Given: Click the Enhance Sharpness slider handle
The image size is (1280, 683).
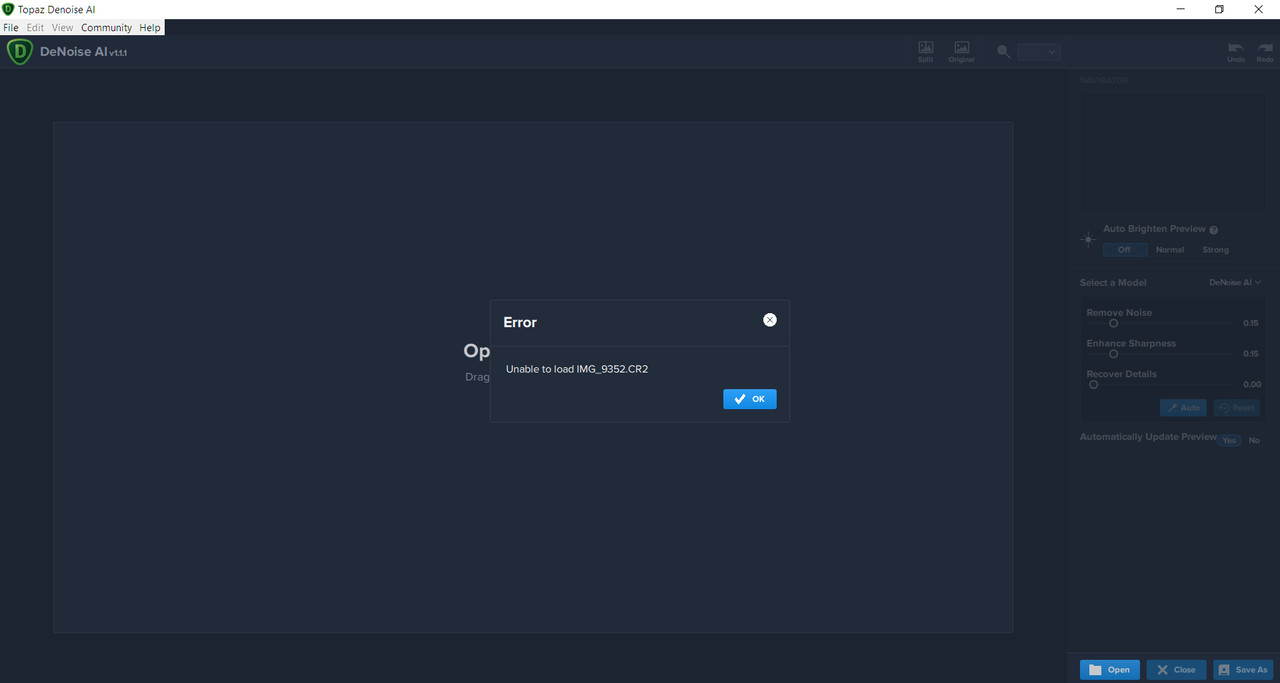Looking at the screenshot, I should tap(1113, 354).
